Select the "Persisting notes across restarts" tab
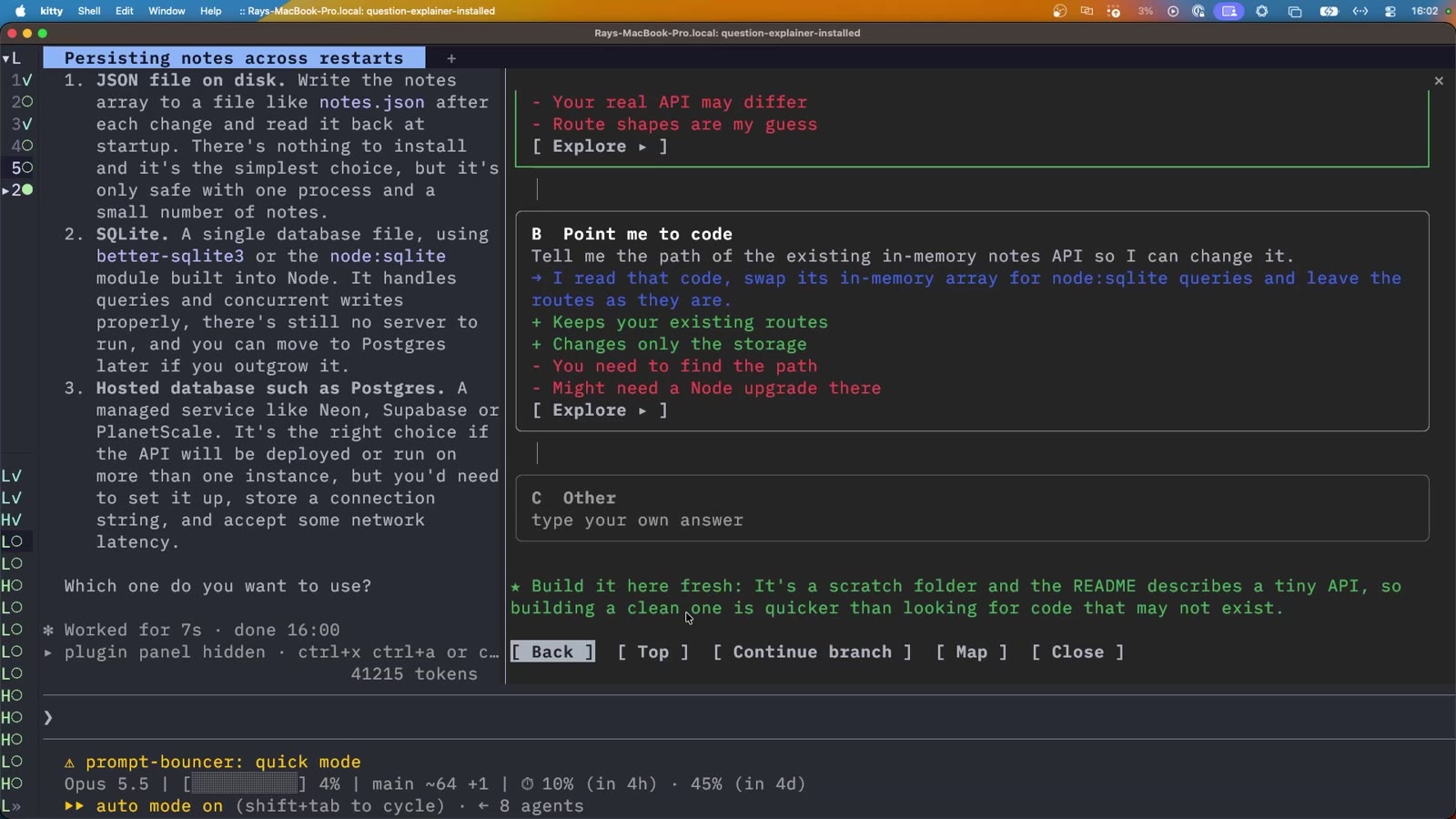1456x819 pixels. [234, 58]
